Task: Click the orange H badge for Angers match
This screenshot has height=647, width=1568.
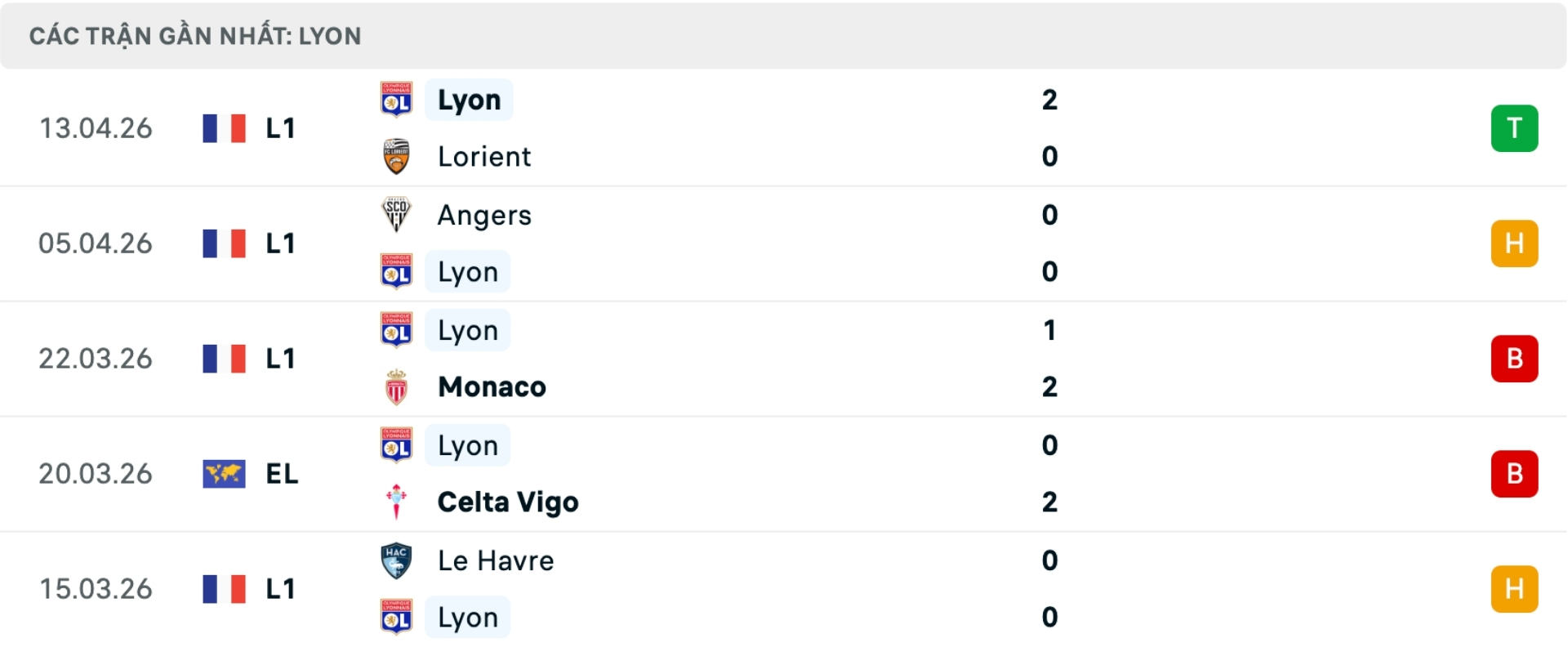Action: 1514,243
